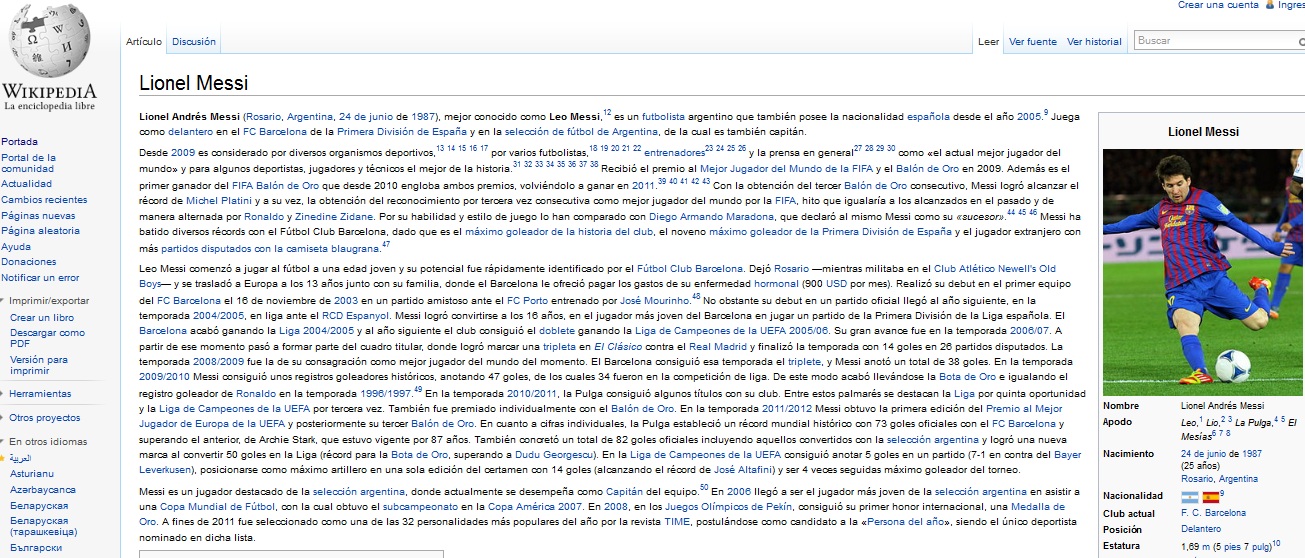Click into the Buscar search field
This screenshot has width=1305, height=558.
1210,41
